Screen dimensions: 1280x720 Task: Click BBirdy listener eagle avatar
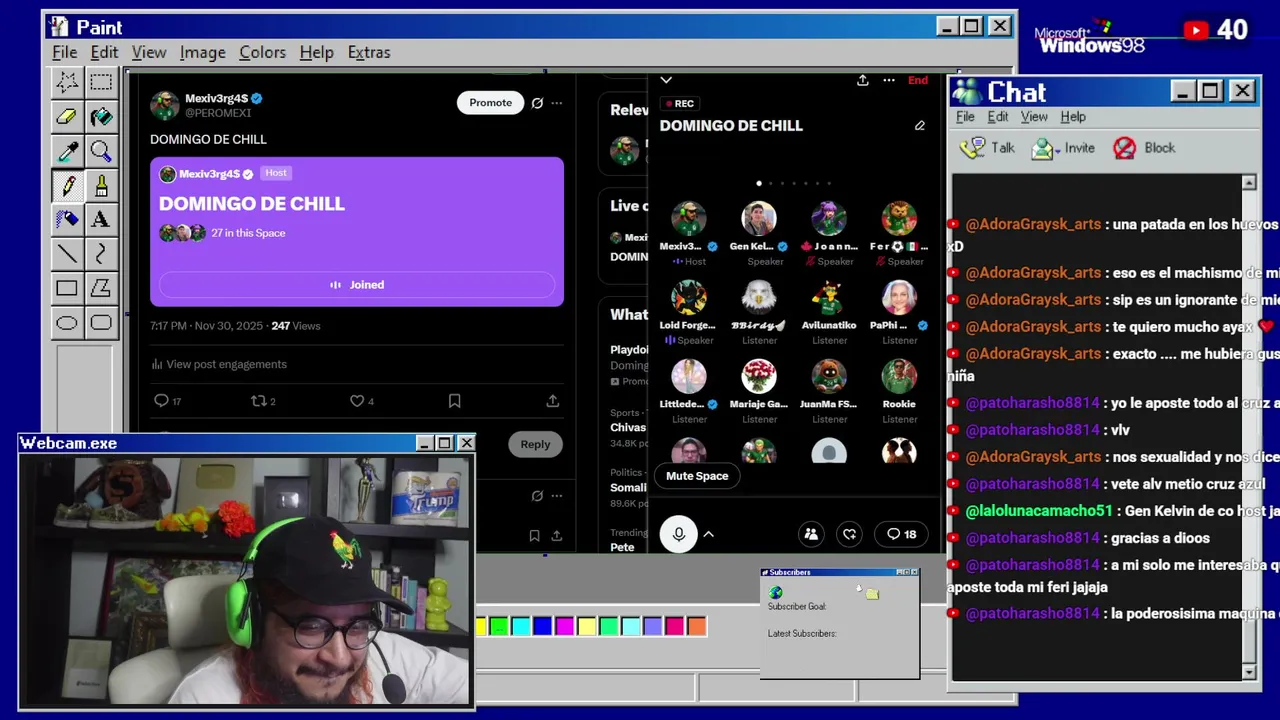coord(759,297)
